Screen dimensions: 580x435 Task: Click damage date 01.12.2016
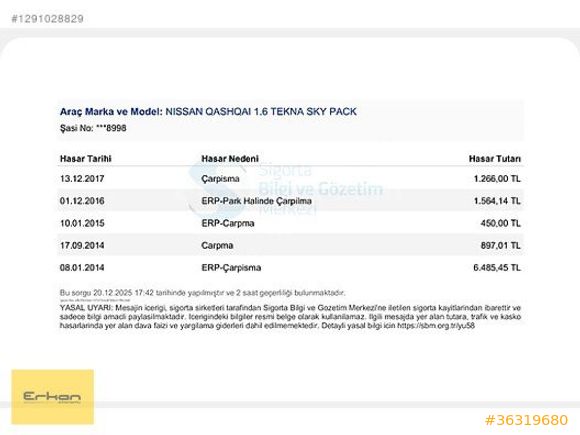[x=82, y=201]
